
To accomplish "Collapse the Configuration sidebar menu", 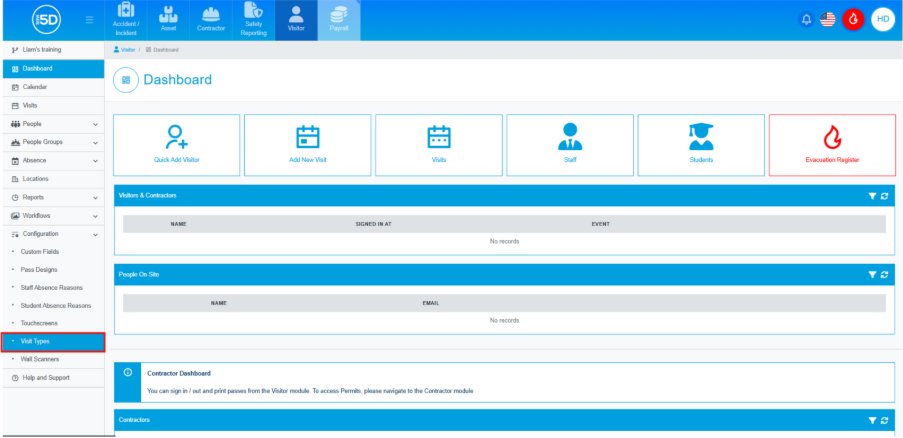I will coord(54,234).
